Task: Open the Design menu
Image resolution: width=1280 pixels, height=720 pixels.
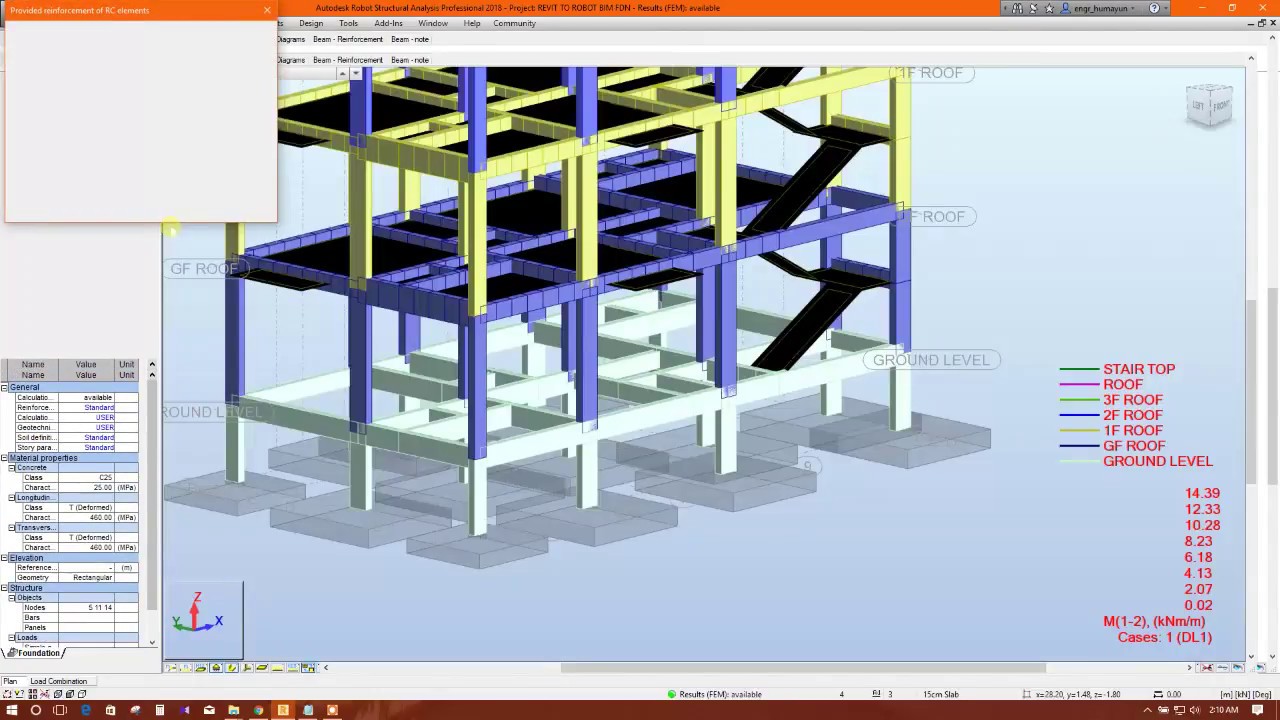Action: (310, 23)
